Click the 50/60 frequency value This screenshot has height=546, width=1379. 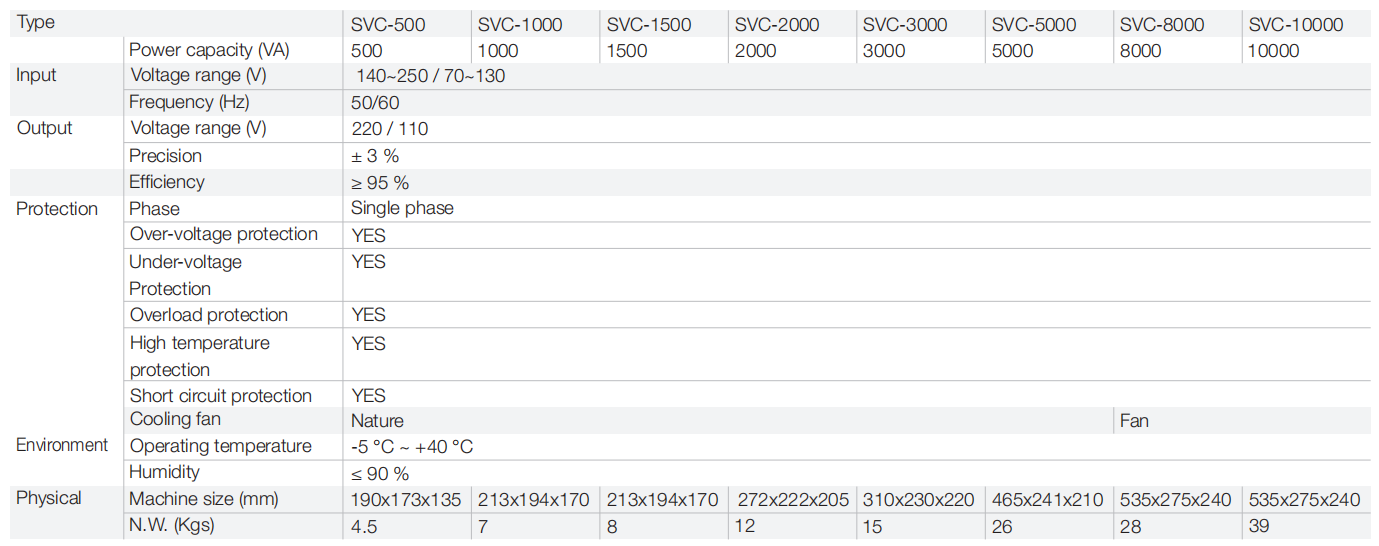(x=375, y=102)
